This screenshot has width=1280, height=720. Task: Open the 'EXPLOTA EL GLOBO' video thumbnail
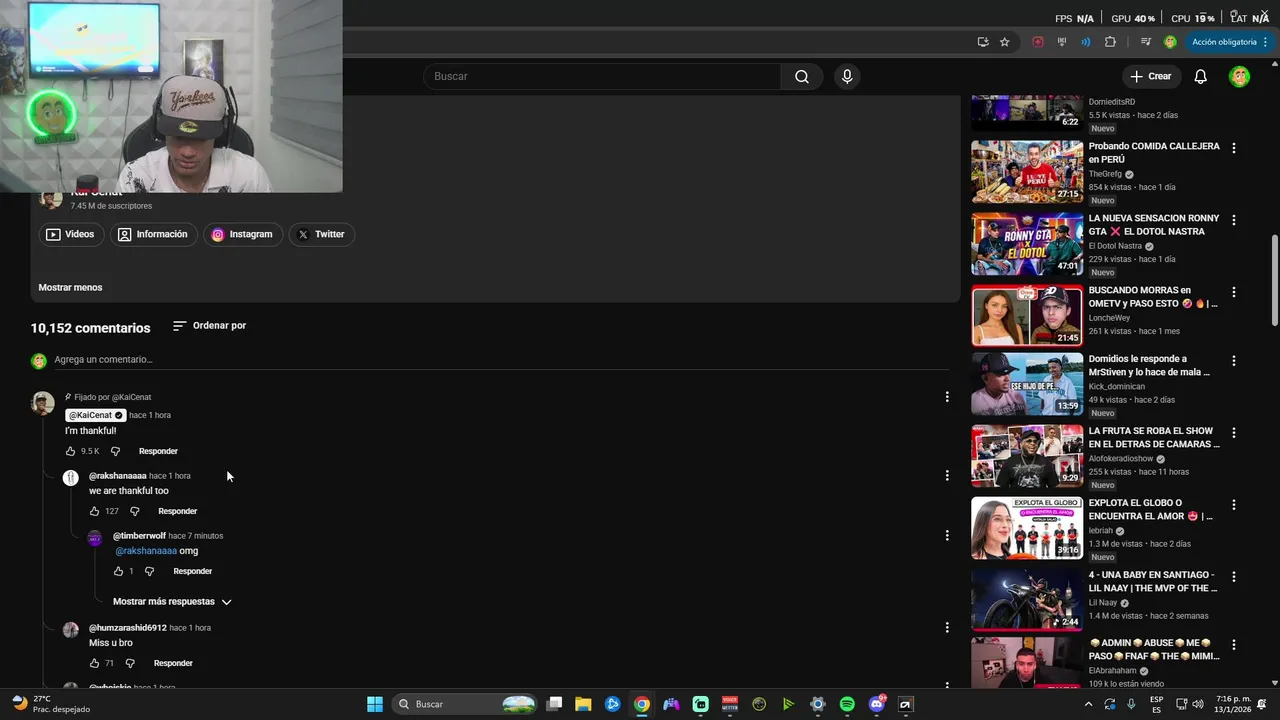(1027, 528)
